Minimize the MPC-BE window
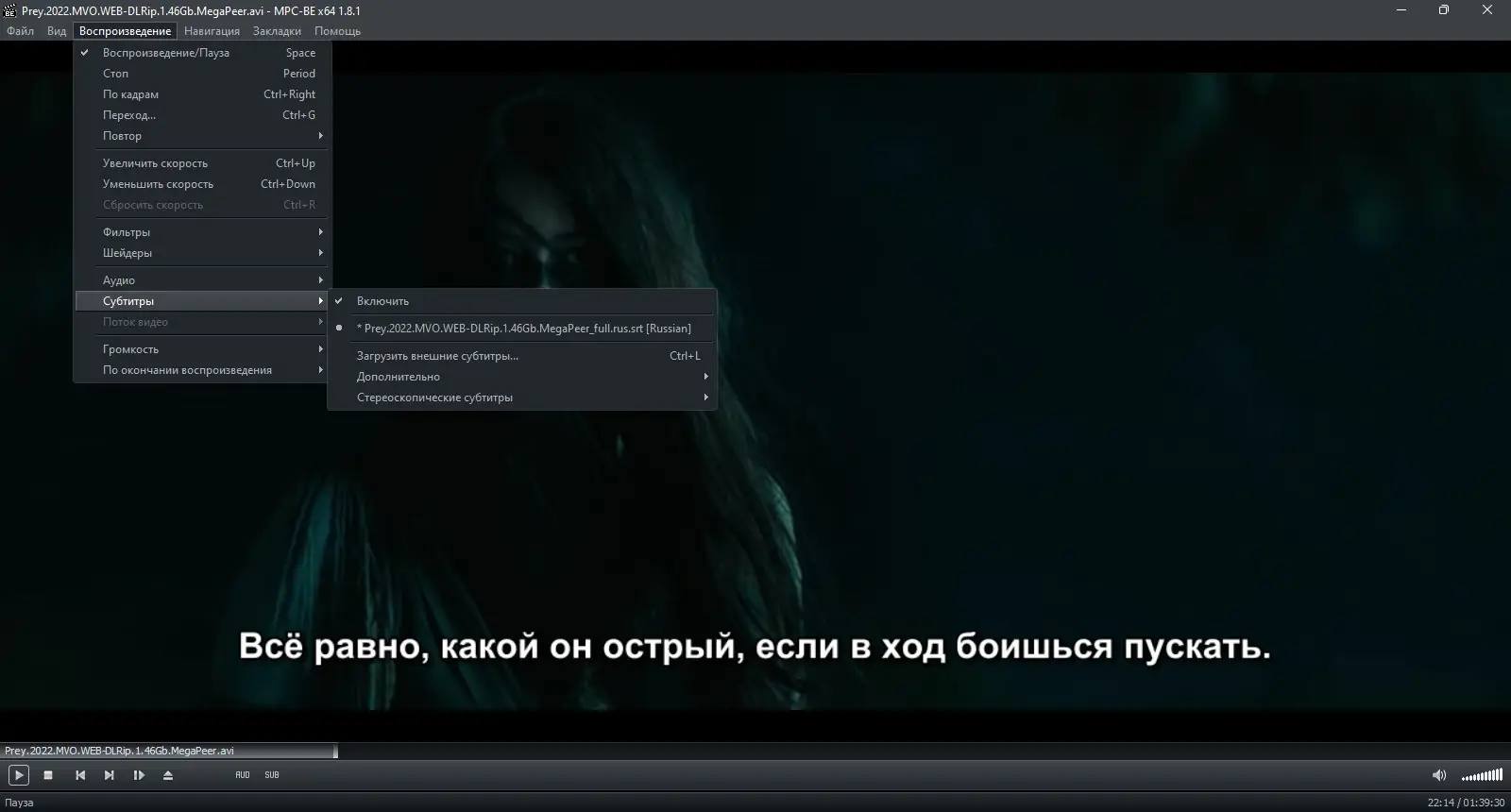 (1401, 10)
